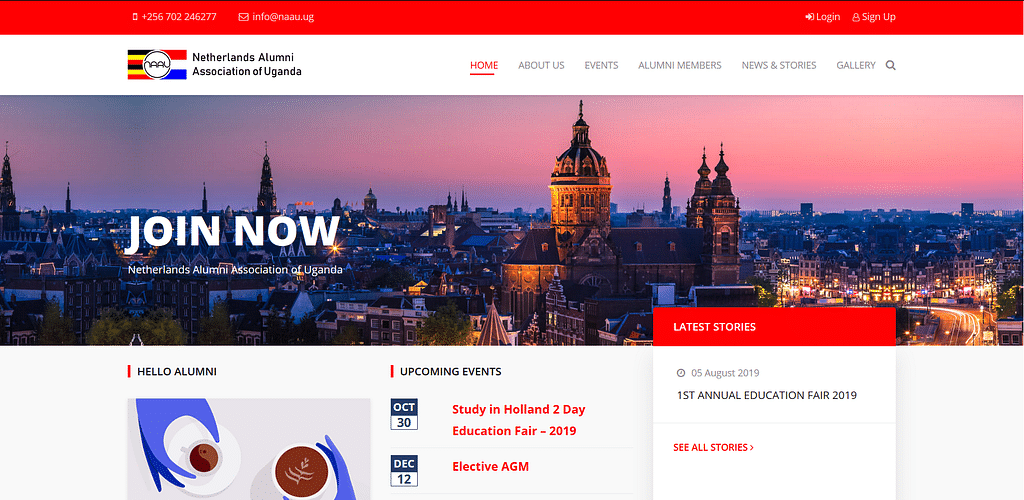The width and height of the screenshot is (1024, 500).
Task: Open the Elective AGM event link
Action: (490, 467)
